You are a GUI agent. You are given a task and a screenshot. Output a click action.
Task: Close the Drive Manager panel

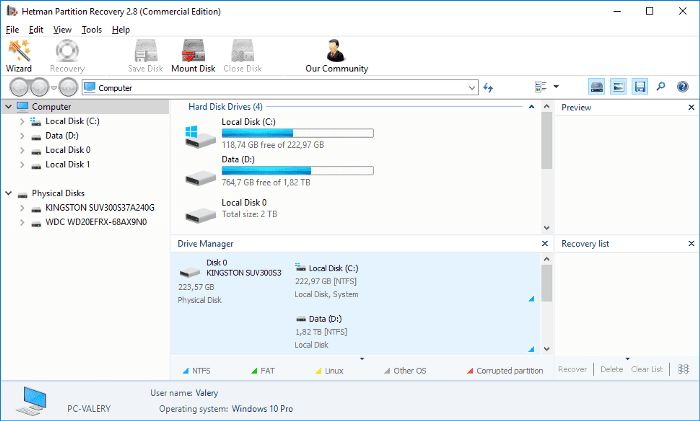pos(545,243)
